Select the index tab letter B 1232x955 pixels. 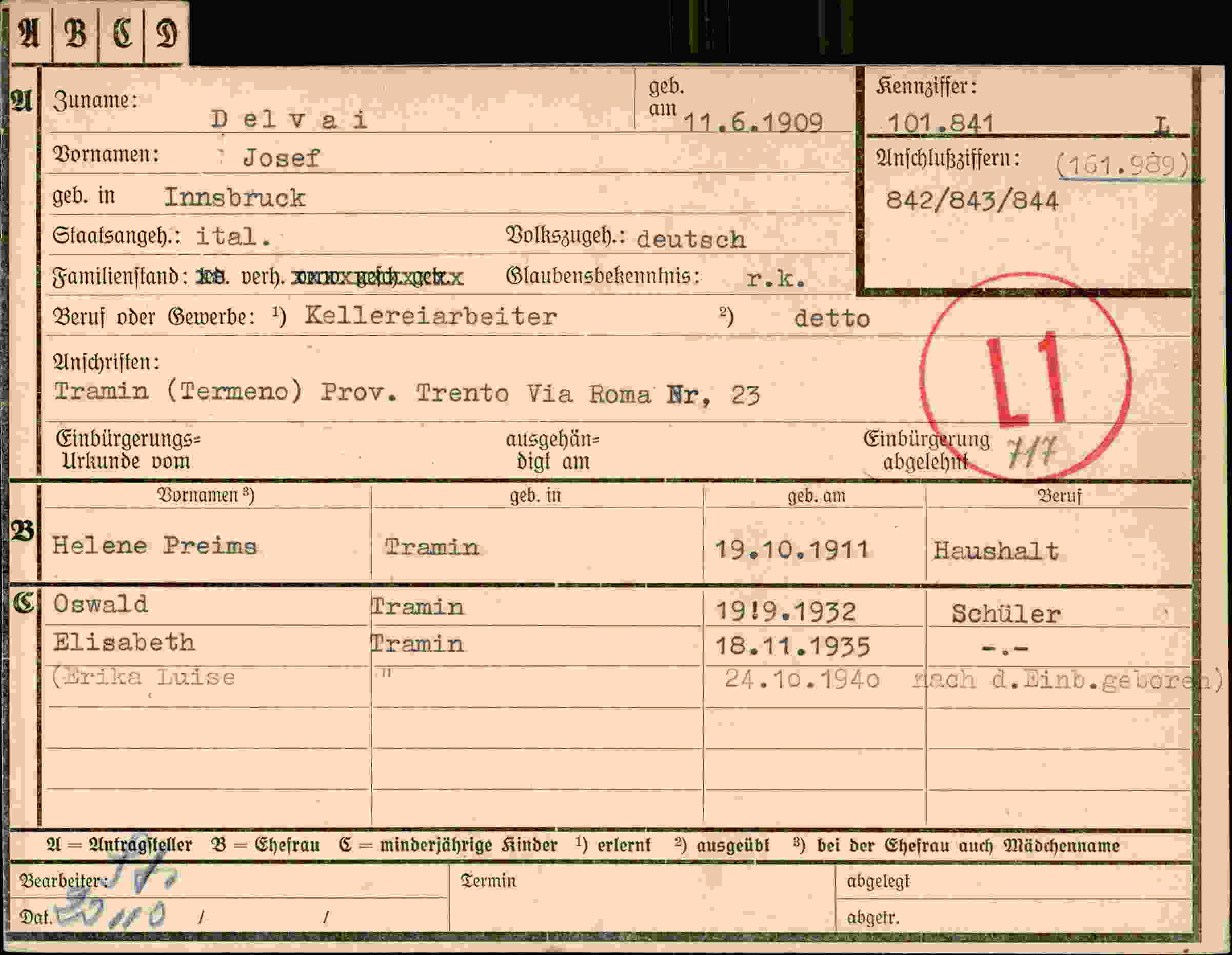pos(76,33)
